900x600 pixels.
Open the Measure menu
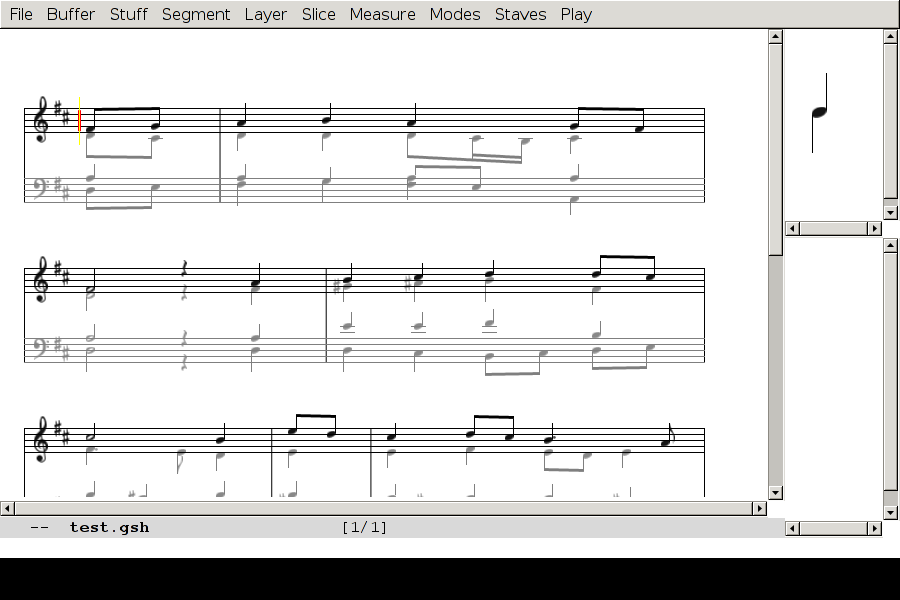click(382, 14)
